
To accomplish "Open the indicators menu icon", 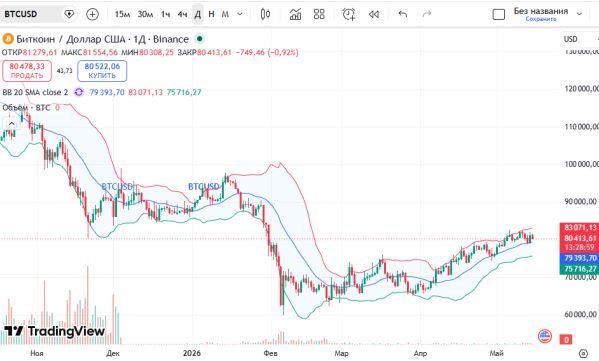I will tap(295, 14).
